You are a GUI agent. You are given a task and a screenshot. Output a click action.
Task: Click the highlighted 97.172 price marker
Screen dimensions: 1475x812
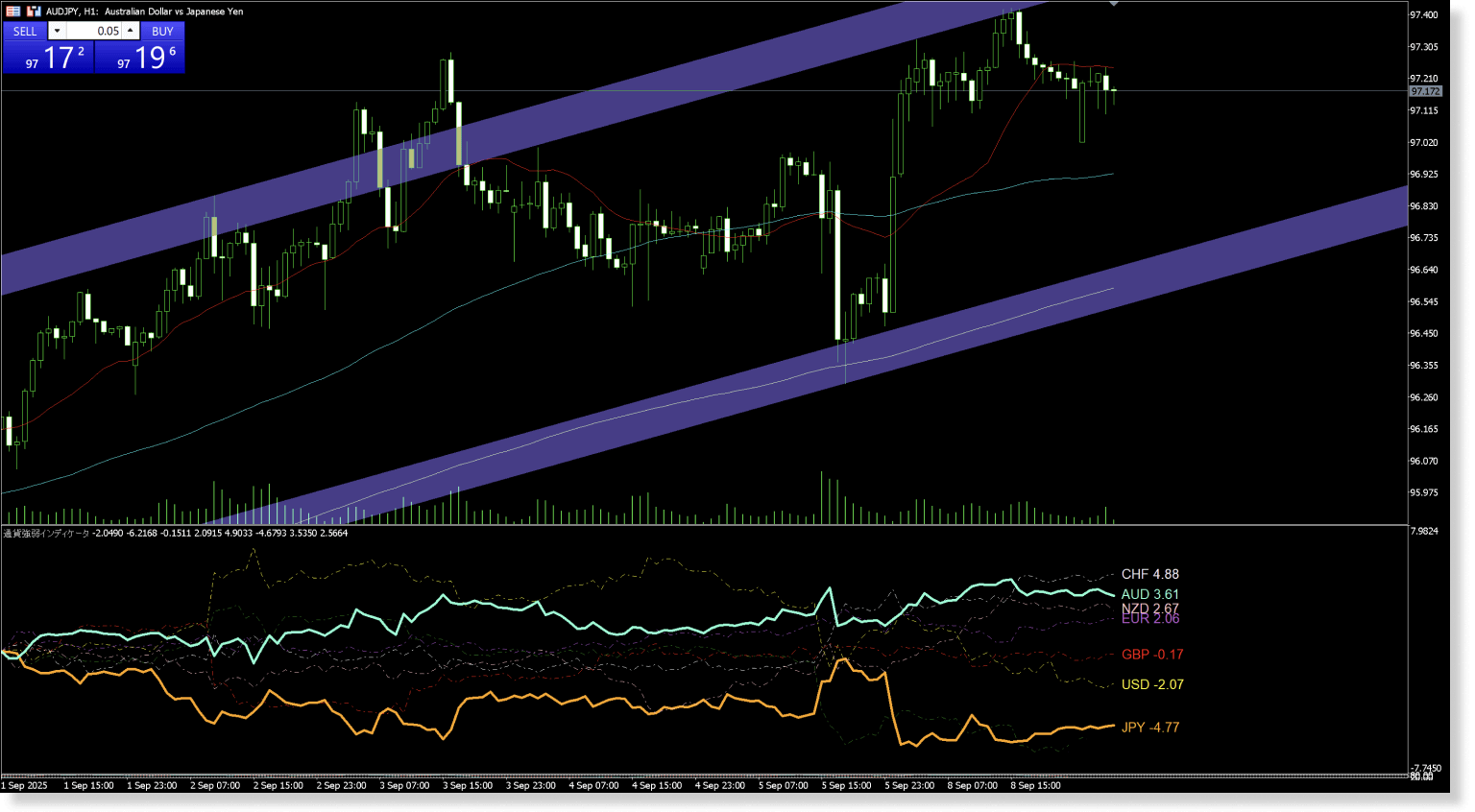click(x=1424, y=90)
